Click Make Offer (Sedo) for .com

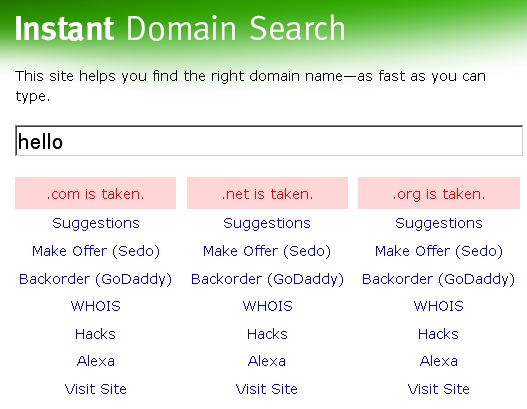click(x=96, y=251)
